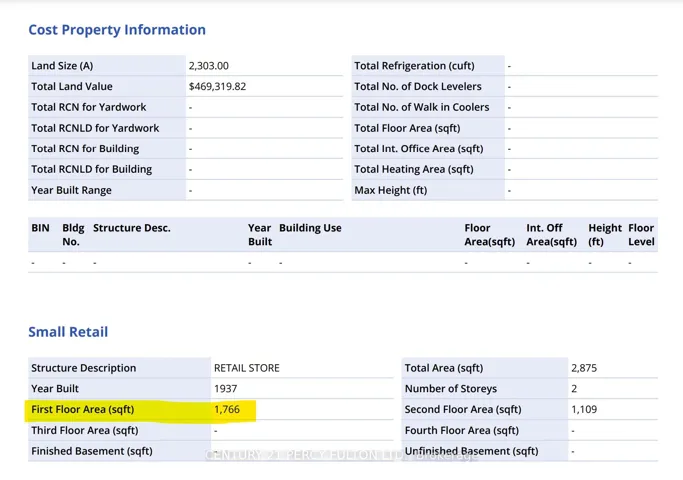This screenshot has height=480, width=683.
Task: Select 'Total No. of Dock Levelers'
Action: coord(418,86)
